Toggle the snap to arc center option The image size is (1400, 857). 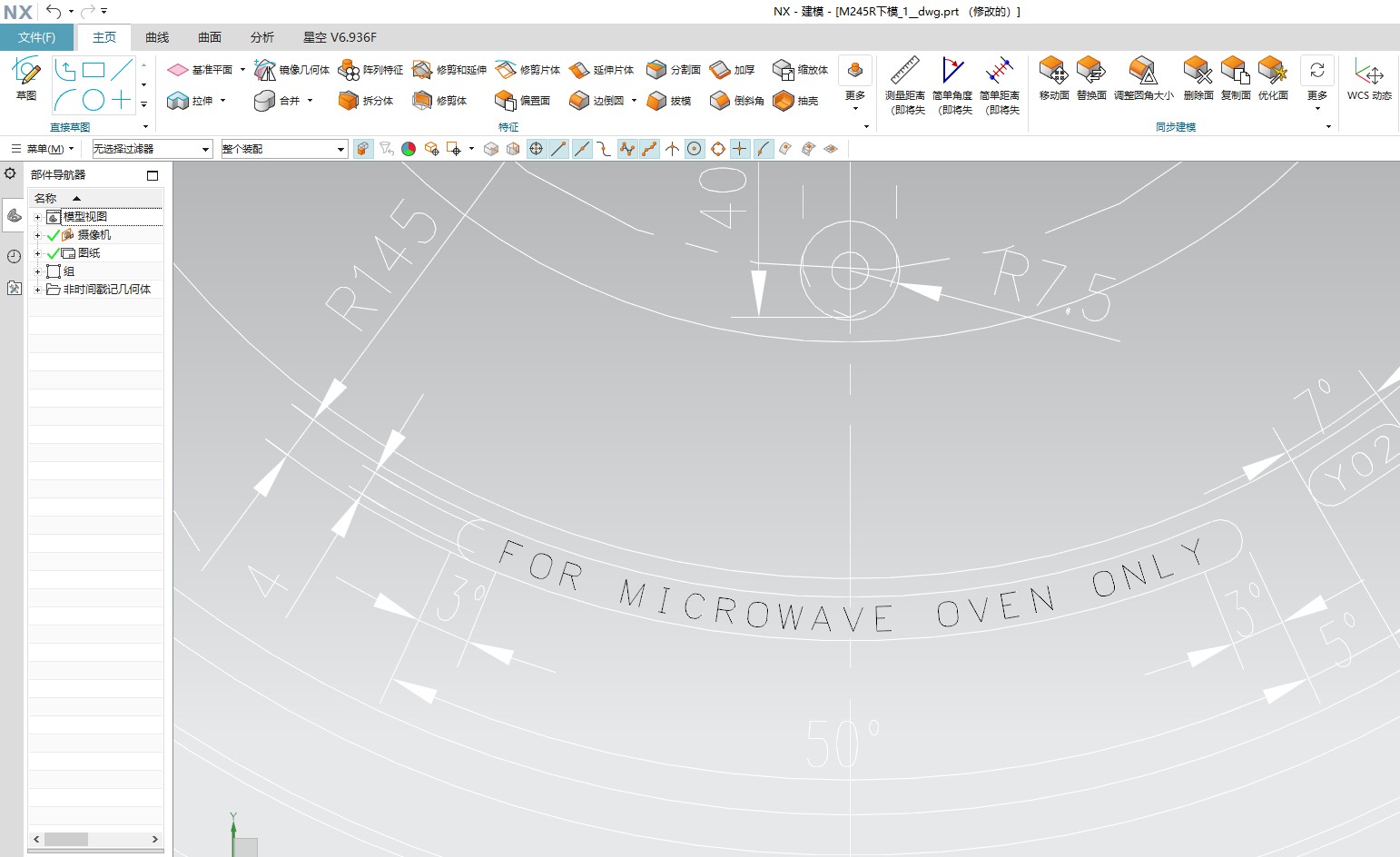click(x=695, y=149)
